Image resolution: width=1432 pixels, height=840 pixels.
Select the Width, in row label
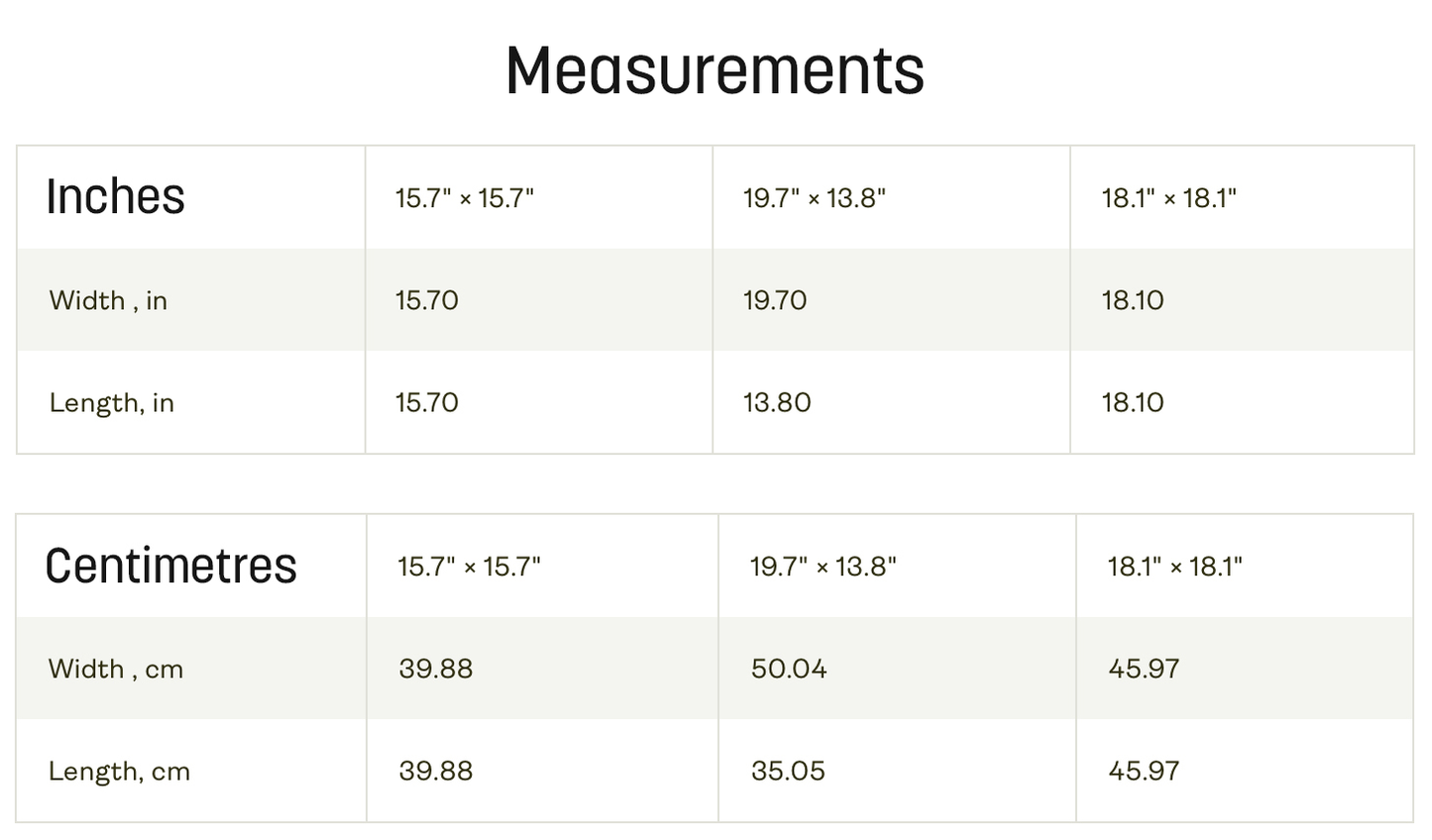coord(108,300)
